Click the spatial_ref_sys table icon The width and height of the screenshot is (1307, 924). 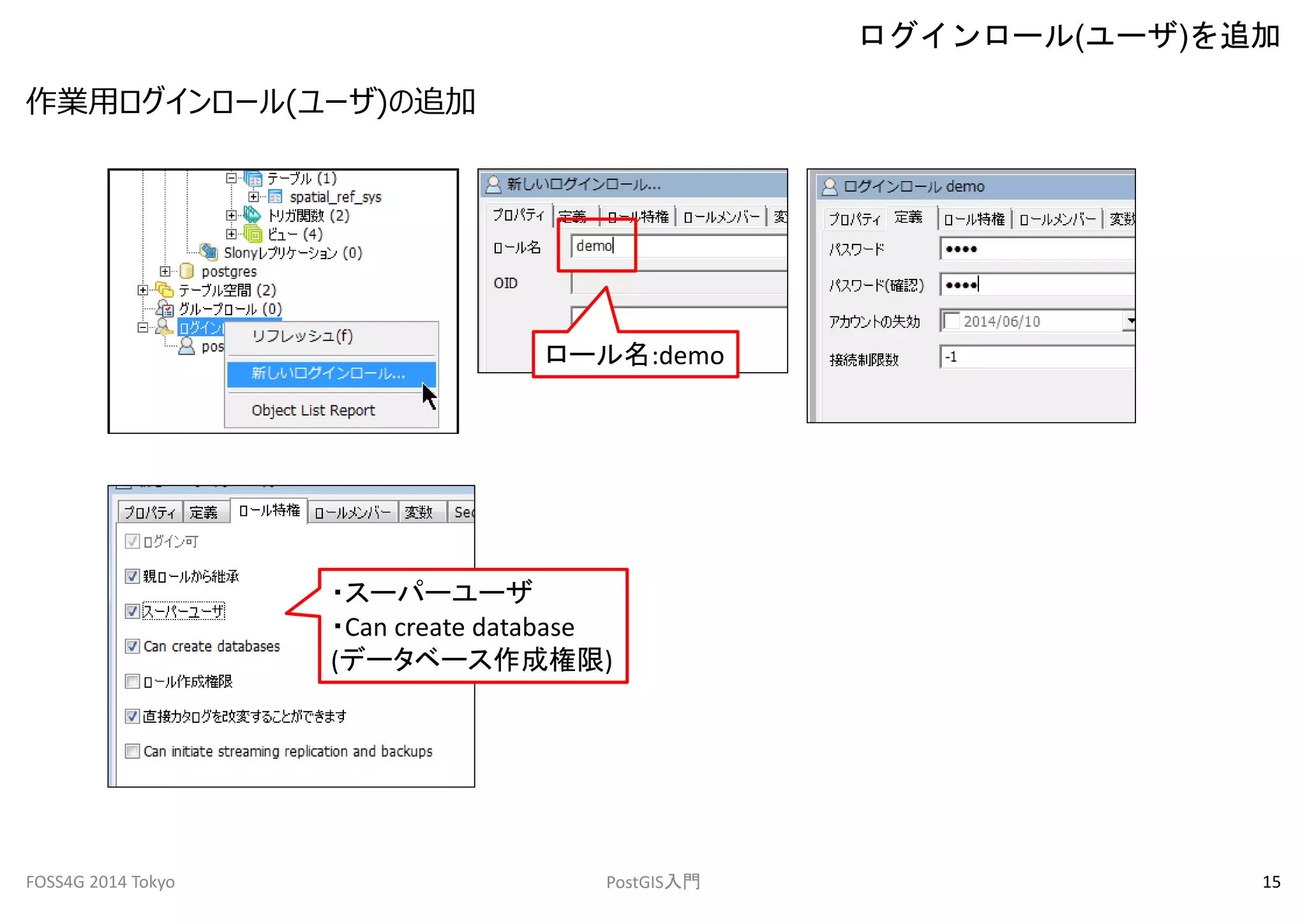coord(275,197)
